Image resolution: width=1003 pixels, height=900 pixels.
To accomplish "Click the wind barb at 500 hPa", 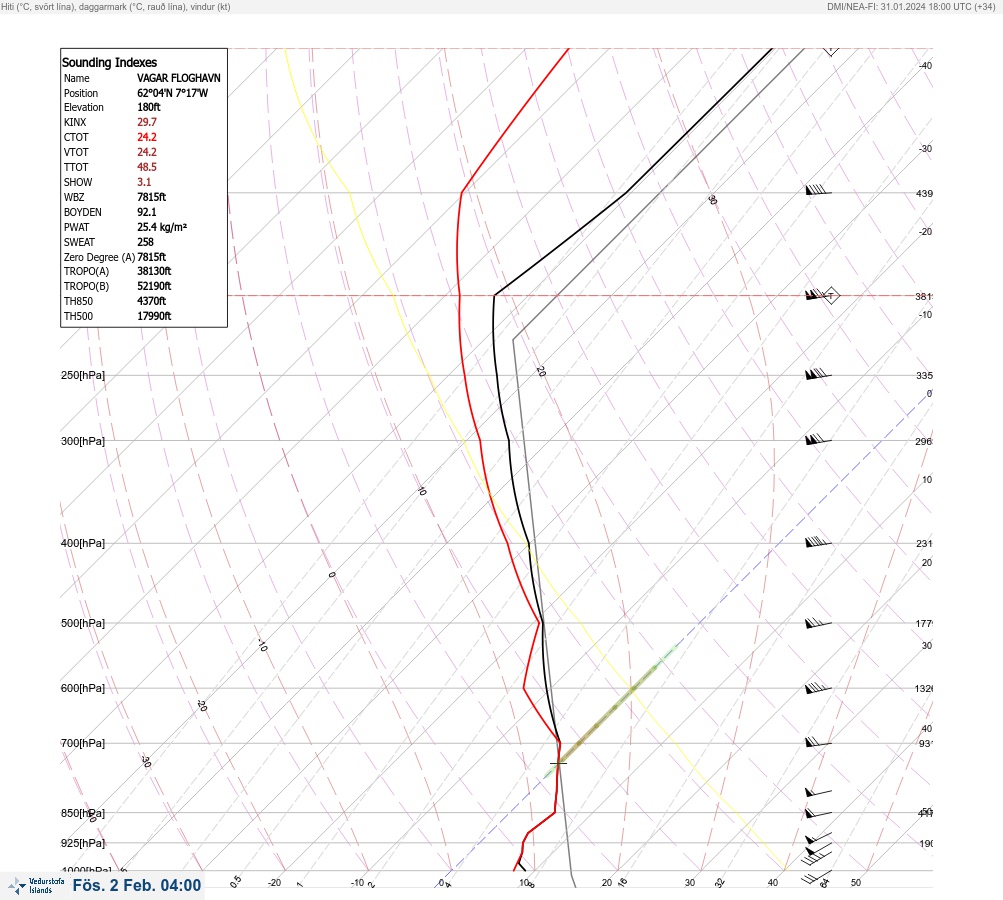I will [818, 622].
